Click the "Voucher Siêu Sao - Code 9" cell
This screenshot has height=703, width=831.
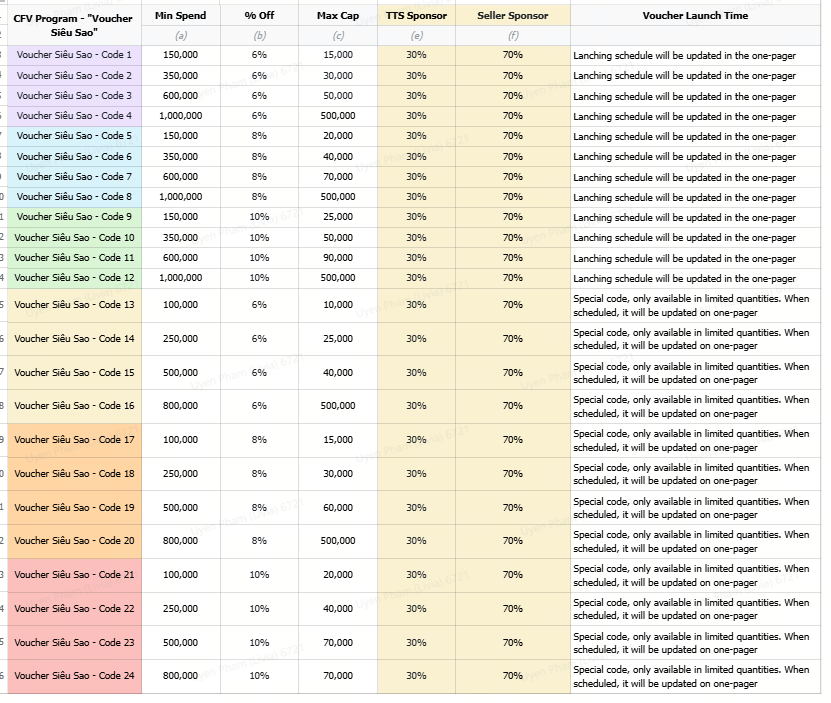(74, 217)
